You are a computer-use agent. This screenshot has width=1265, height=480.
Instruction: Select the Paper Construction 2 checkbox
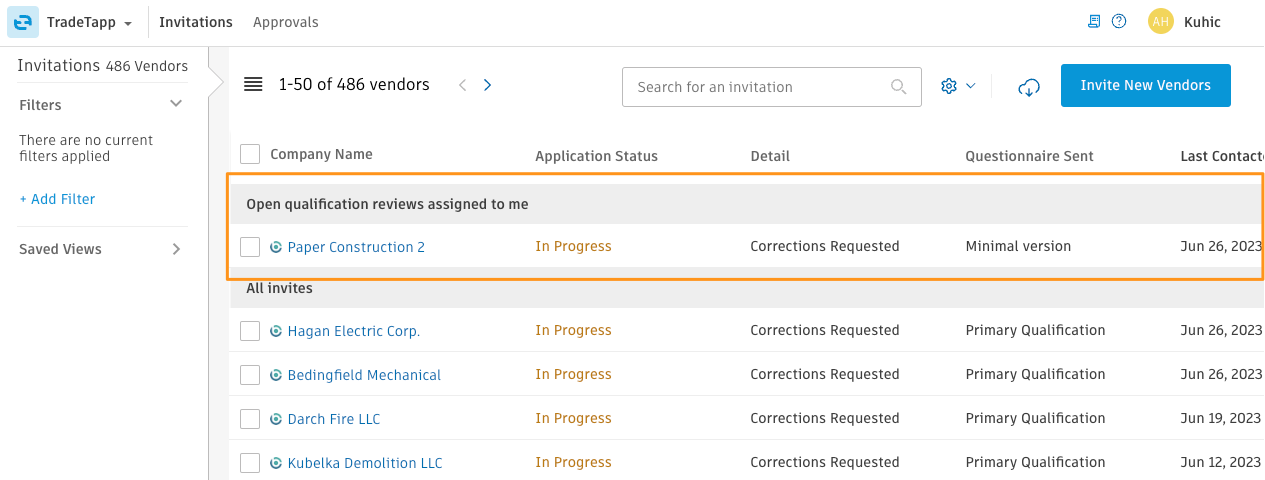click(250, 247)
